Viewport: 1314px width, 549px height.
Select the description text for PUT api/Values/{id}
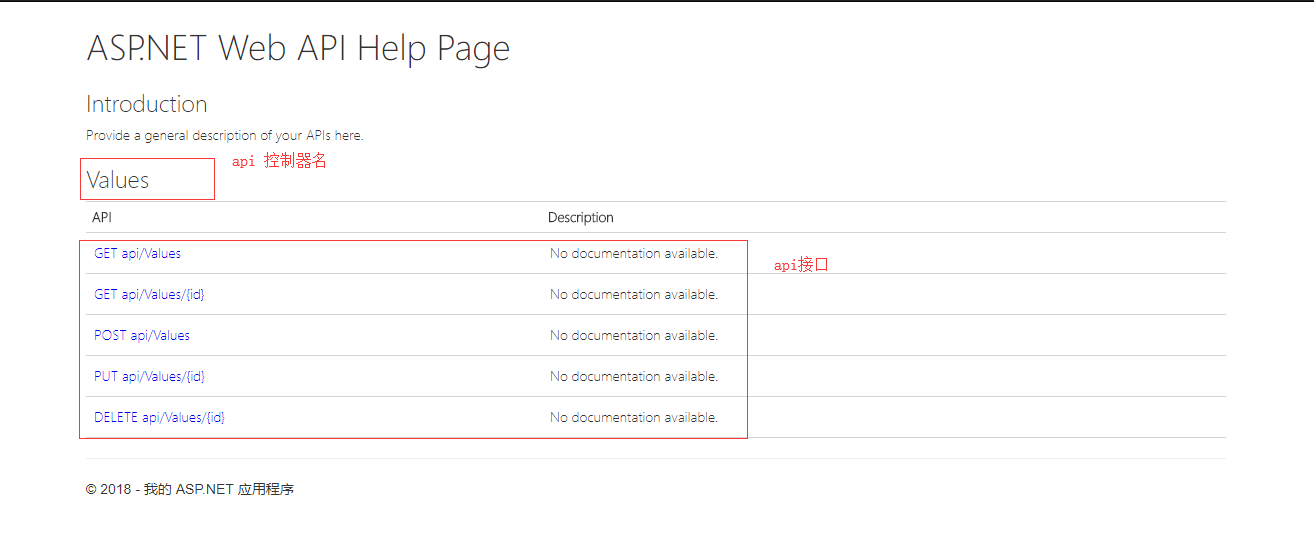point(634,377)
